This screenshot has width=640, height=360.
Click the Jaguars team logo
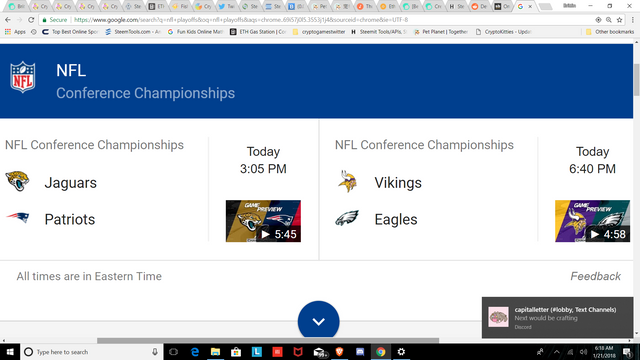click(18, 181)
